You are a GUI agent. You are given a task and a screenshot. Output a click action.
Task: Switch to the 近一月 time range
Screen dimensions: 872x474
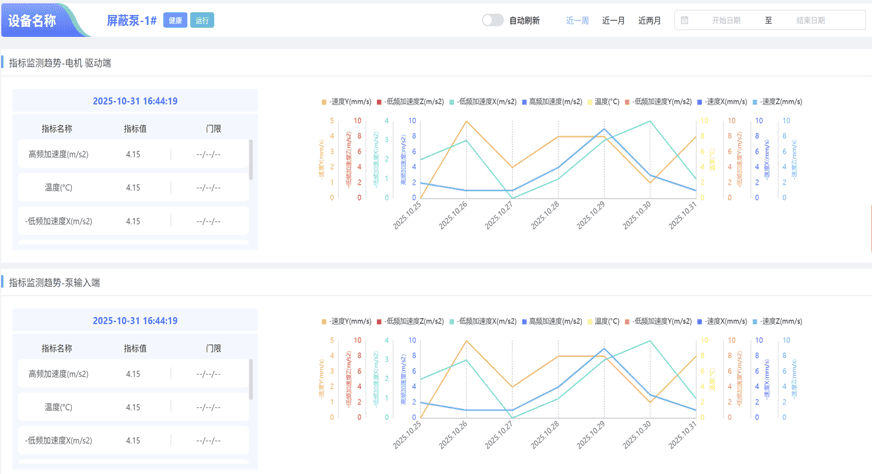[613, 20]
